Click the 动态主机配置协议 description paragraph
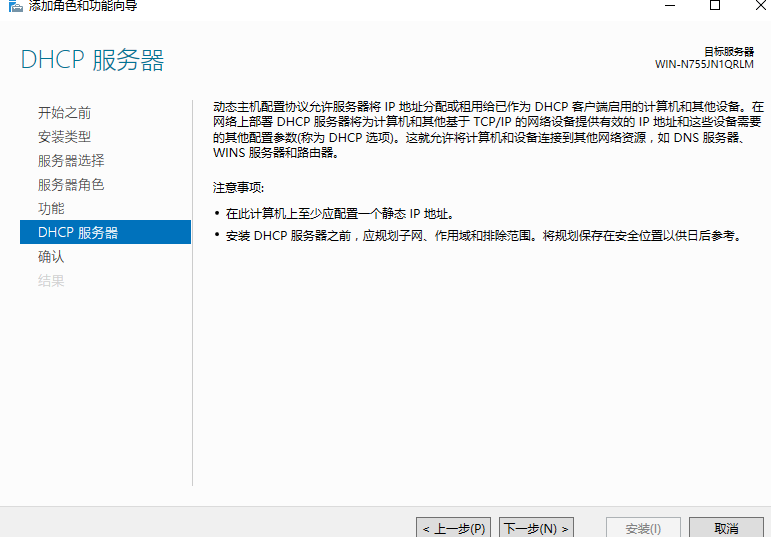771x537 pixels. 488,129
